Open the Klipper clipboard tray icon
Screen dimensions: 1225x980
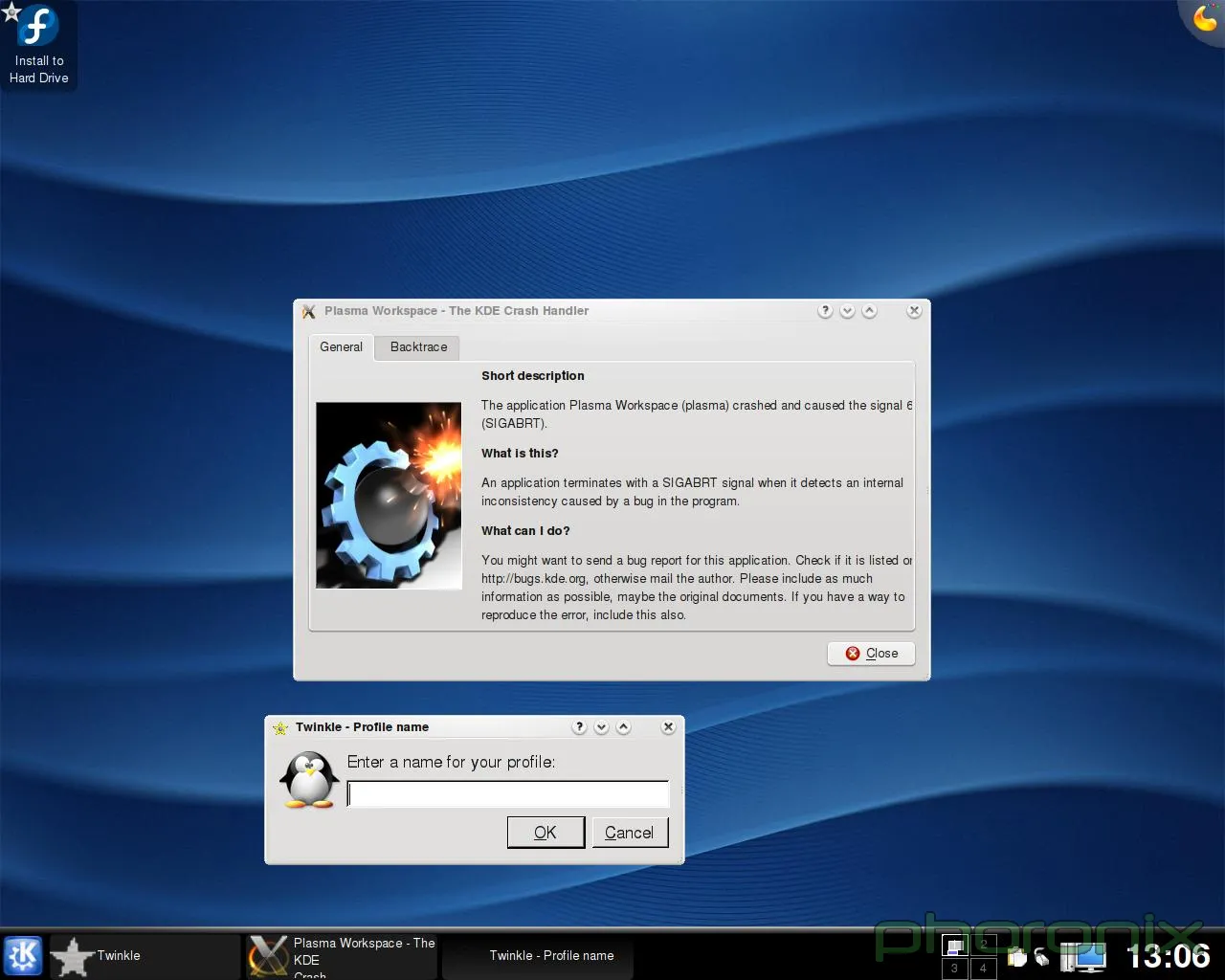click(x=1017, y=957)
